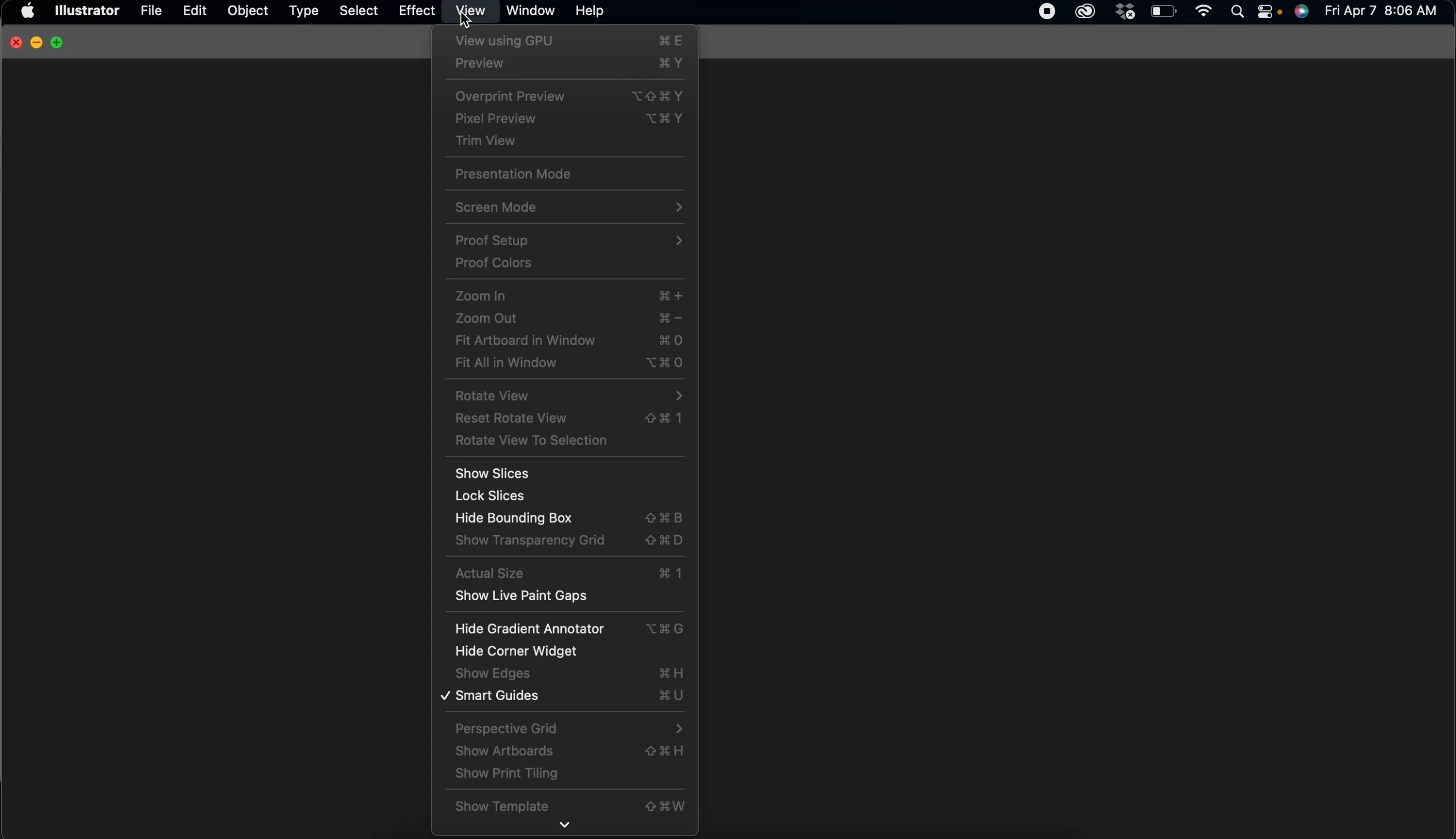
Task: Open Spotlight search magnifier icon
Action: [x=1237, y=11]
